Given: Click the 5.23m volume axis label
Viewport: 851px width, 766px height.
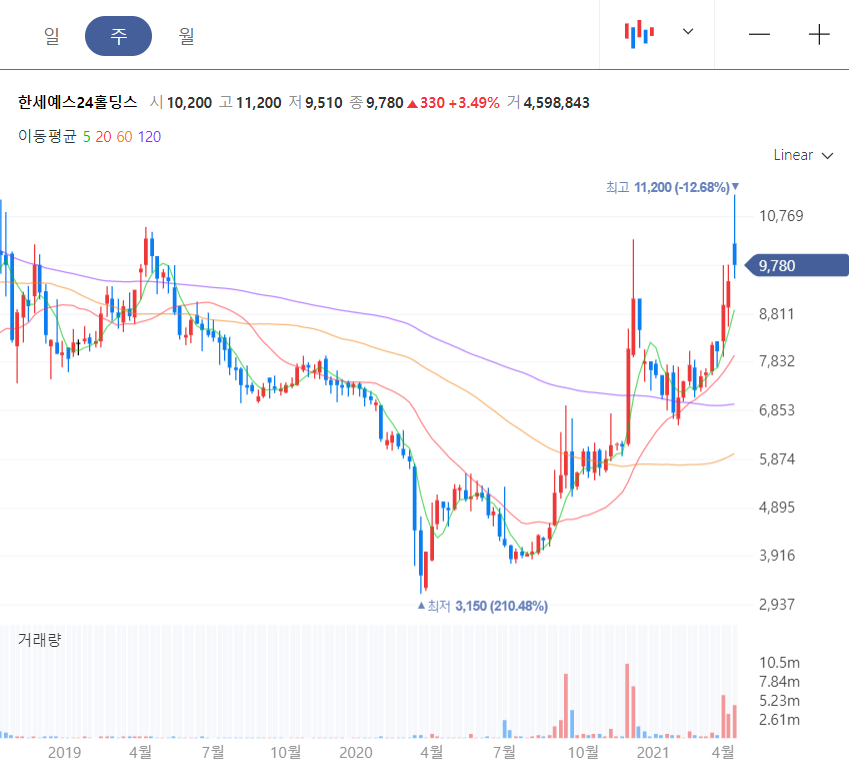Looking at the screenshot, I should (779, 700).
